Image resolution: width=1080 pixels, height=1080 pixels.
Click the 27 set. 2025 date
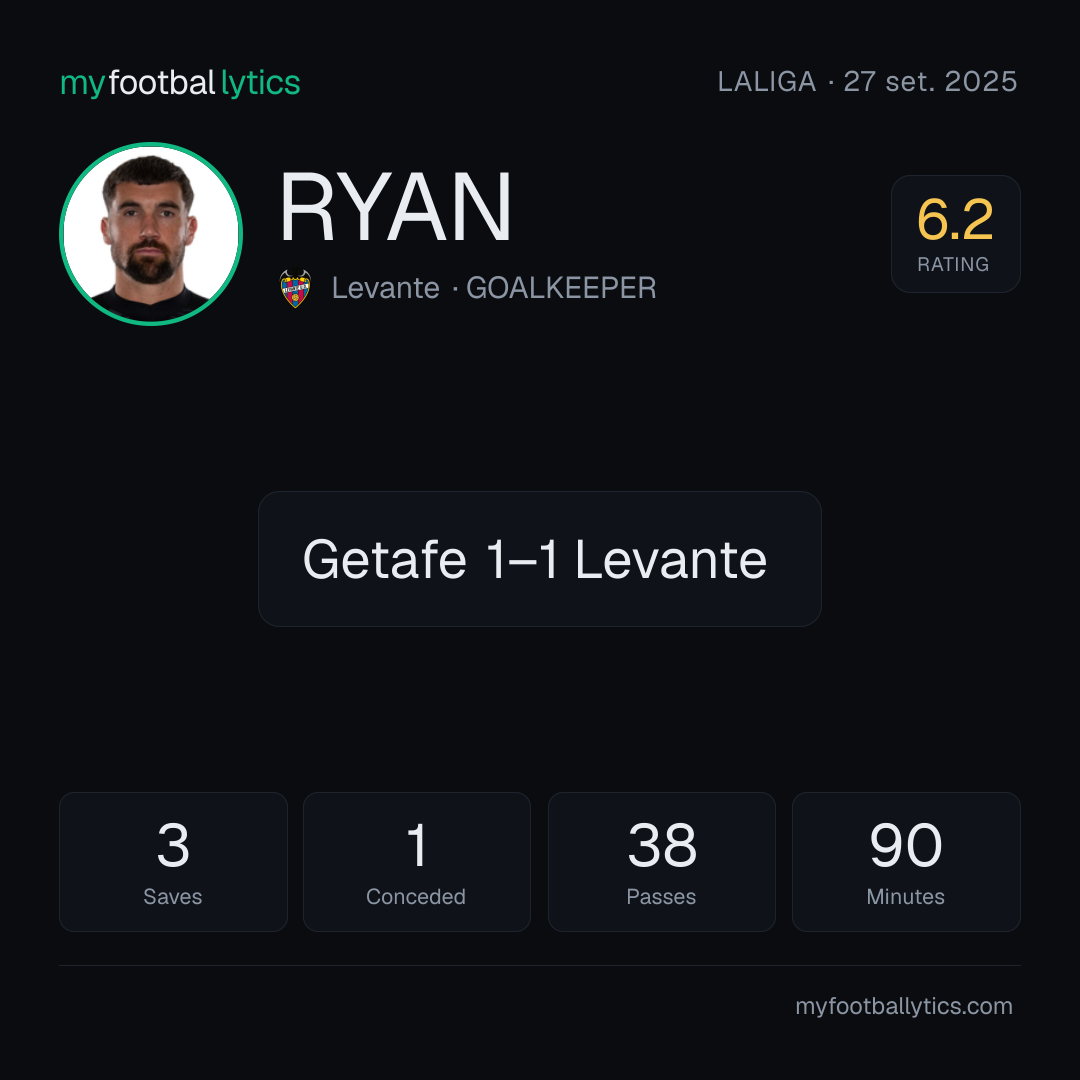931,82
